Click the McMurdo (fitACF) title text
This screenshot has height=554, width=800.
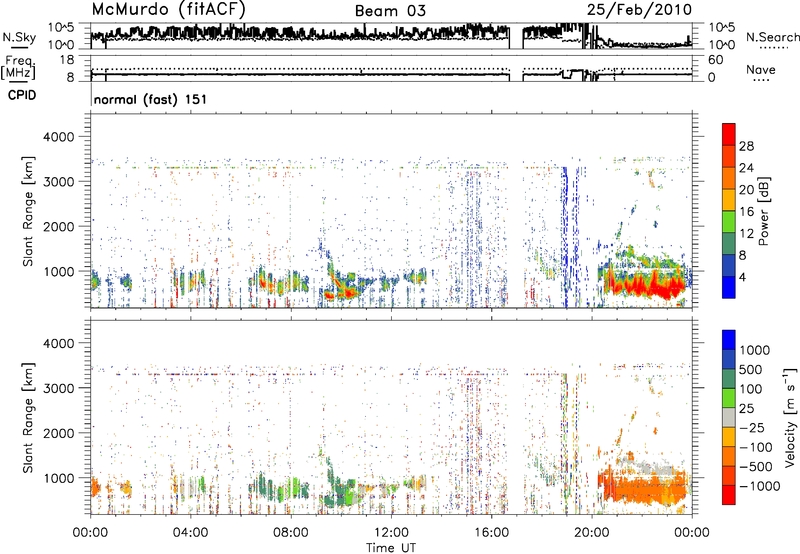168,10
